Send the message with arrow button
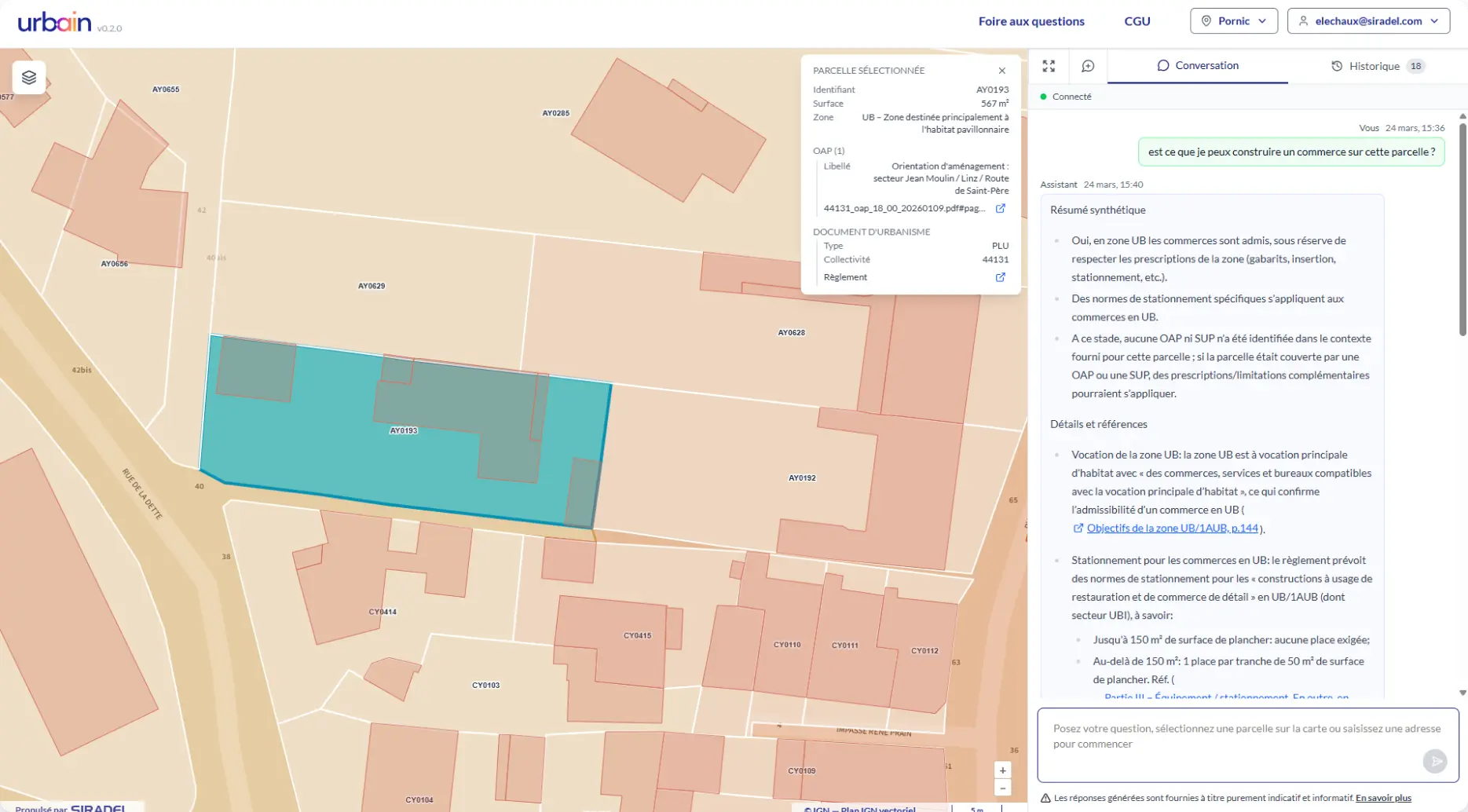1468x812 pixels. (x=1434, y=760)
